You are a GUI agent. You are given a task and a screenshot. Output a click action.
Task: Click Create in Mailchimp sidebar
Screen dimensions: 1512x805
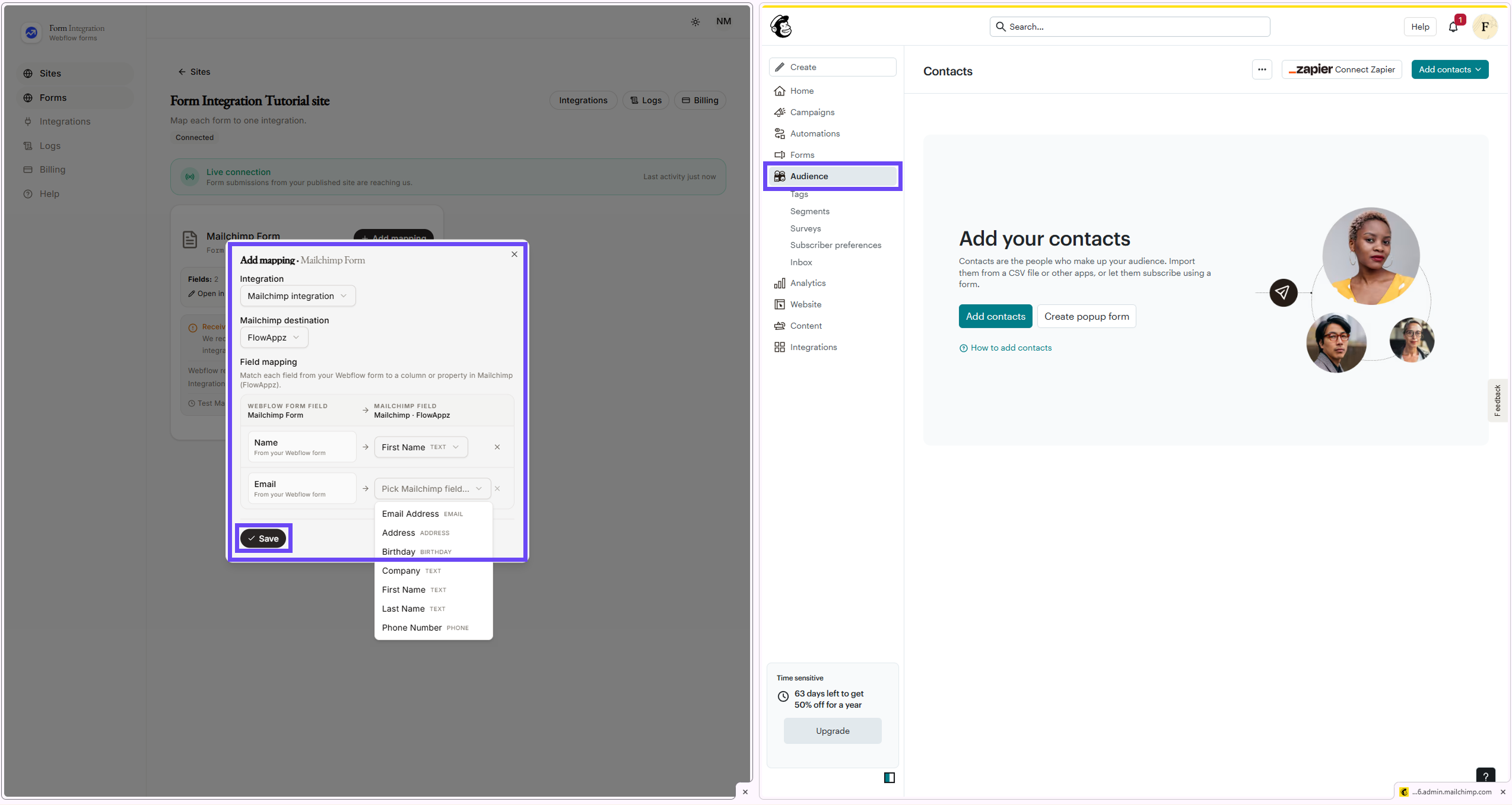(x=832, y=67)
